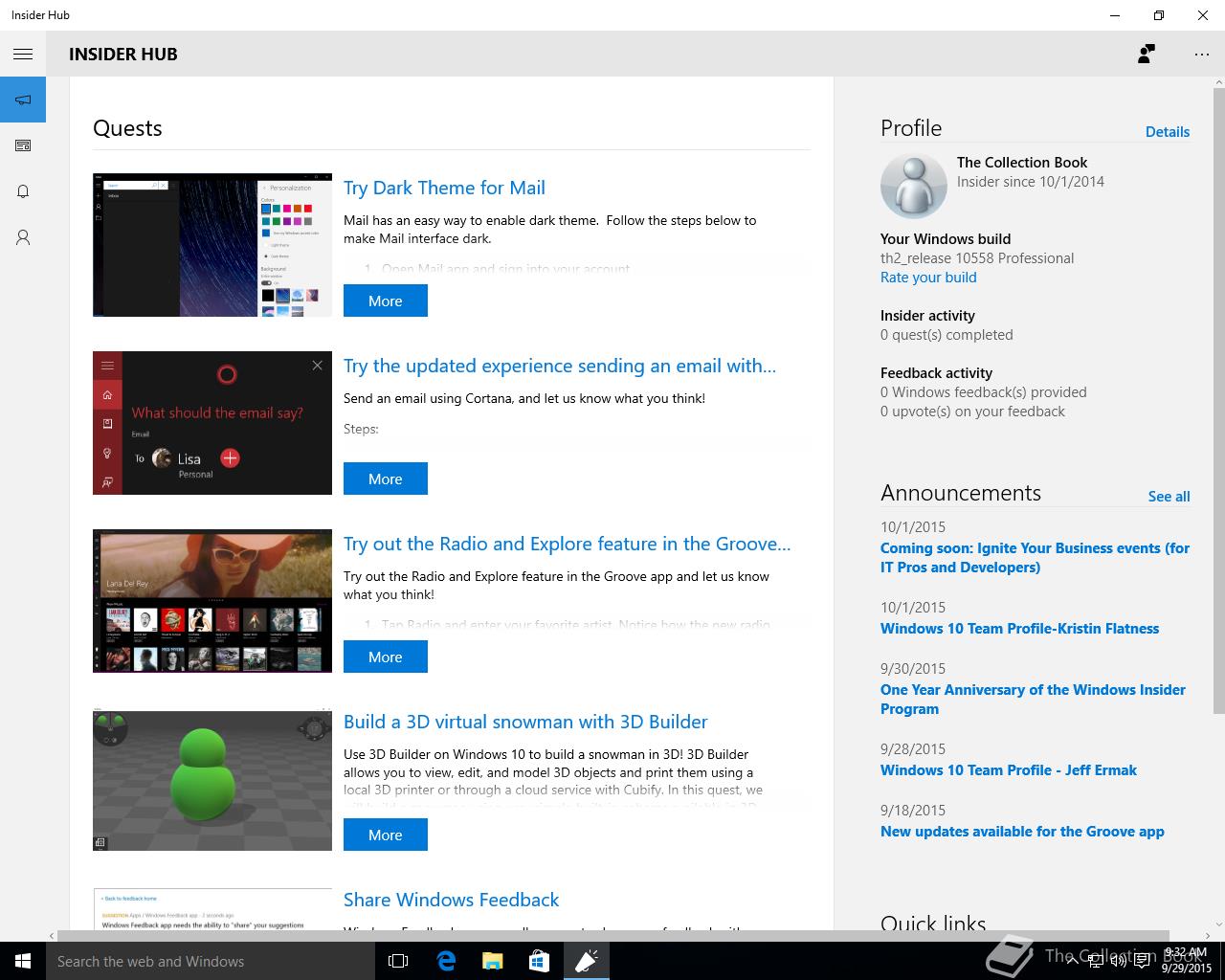Open the Try Dark Theme for Mail title
The height and width of the screenshot is (980, 1225).
coord(444,188)
